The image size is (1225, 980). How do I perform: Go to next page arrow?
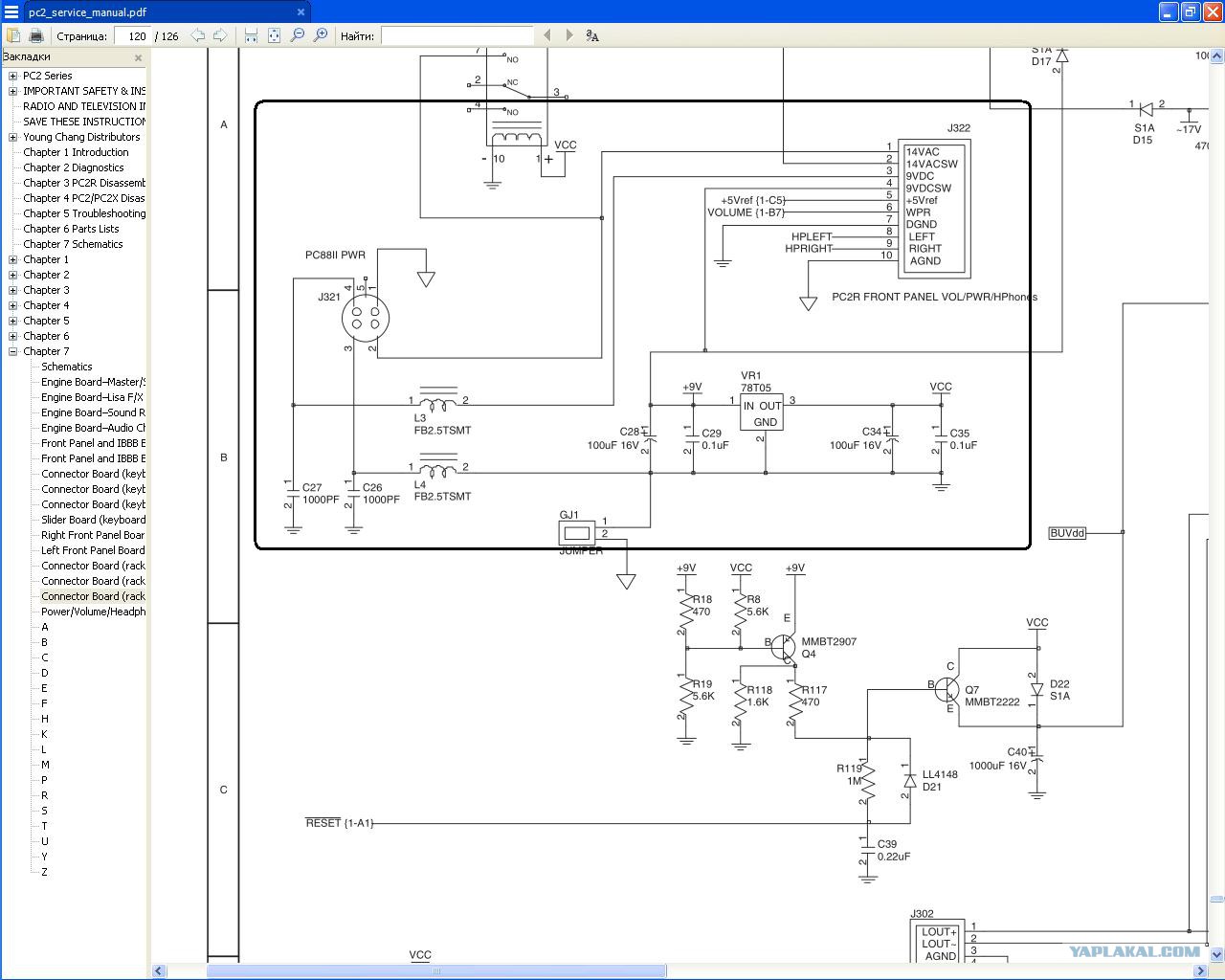point(220,35)
